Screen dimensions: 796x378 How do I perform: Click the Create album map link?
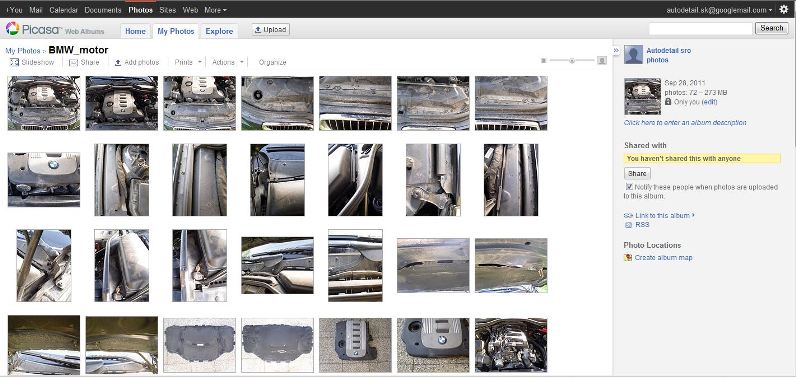pyautogui.click(x=664, y=258)
